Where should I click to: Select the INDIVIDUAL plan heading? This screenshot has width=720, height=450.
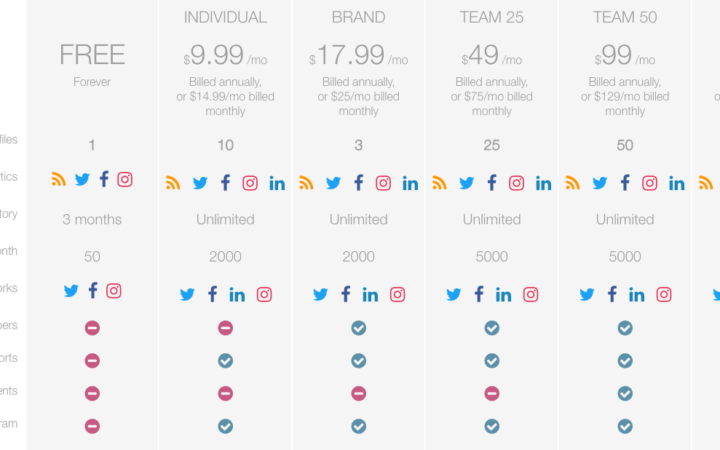pos(225,18)
